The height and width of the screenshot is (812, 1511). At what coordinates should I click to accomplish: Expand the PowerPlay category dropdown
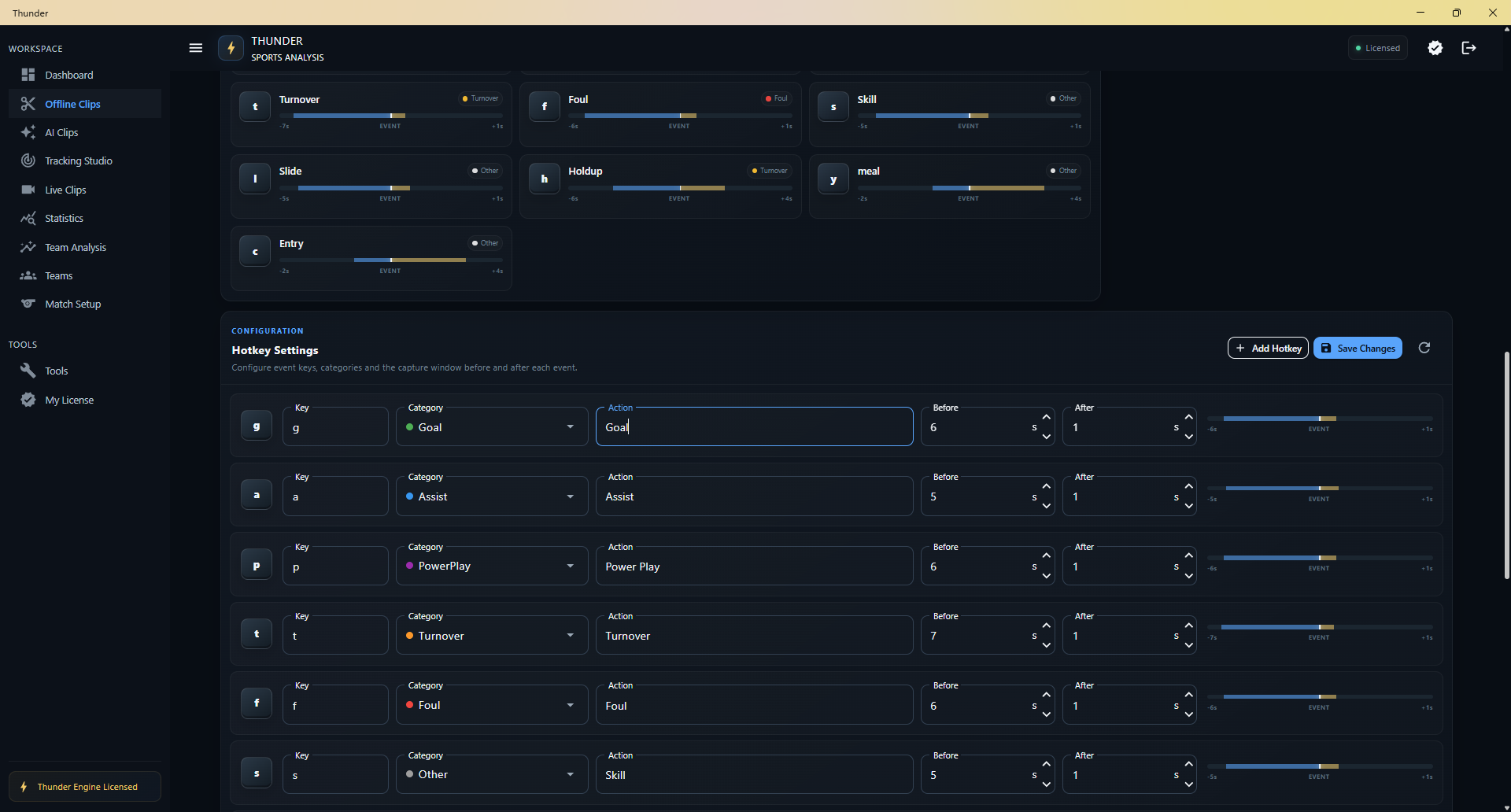pos(492,566)
